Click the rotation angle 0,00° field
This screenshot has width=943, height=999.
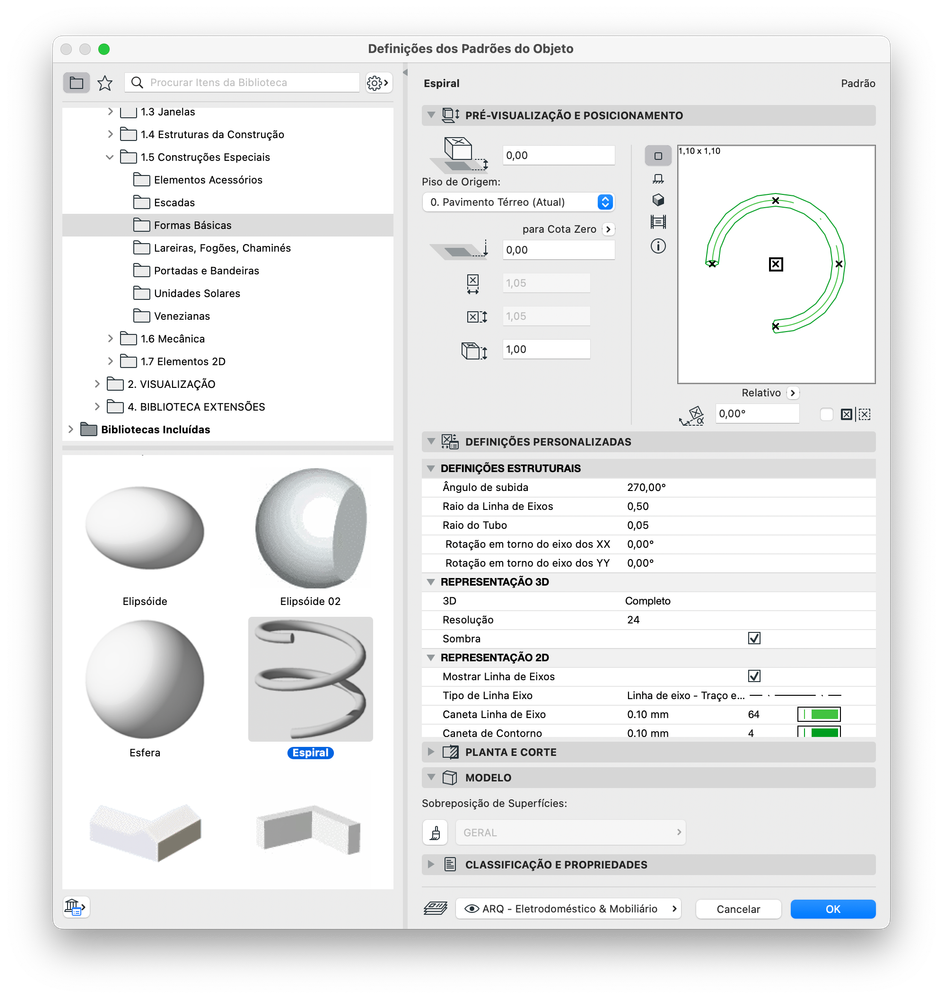tap(757, 413)
